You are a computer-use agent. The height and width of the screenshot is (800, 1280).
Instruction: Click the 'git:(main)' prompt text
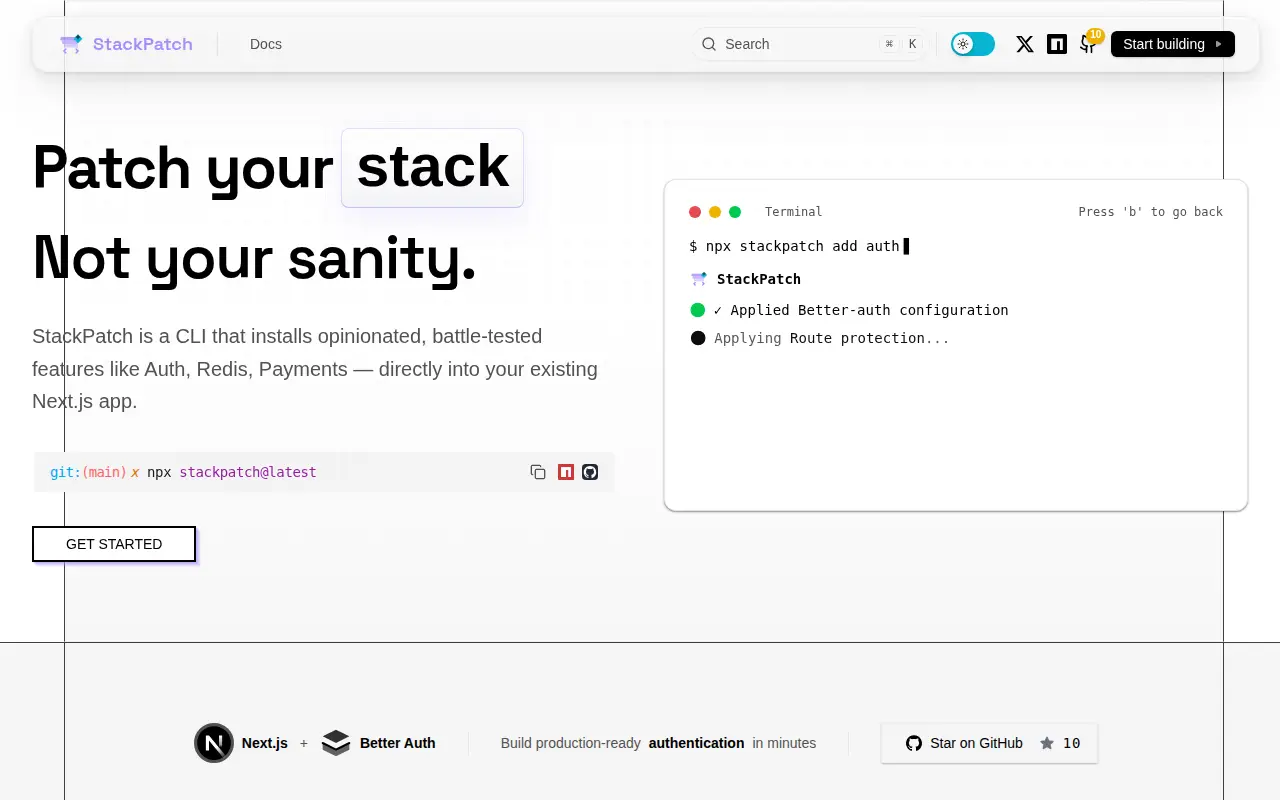[88, 472]
